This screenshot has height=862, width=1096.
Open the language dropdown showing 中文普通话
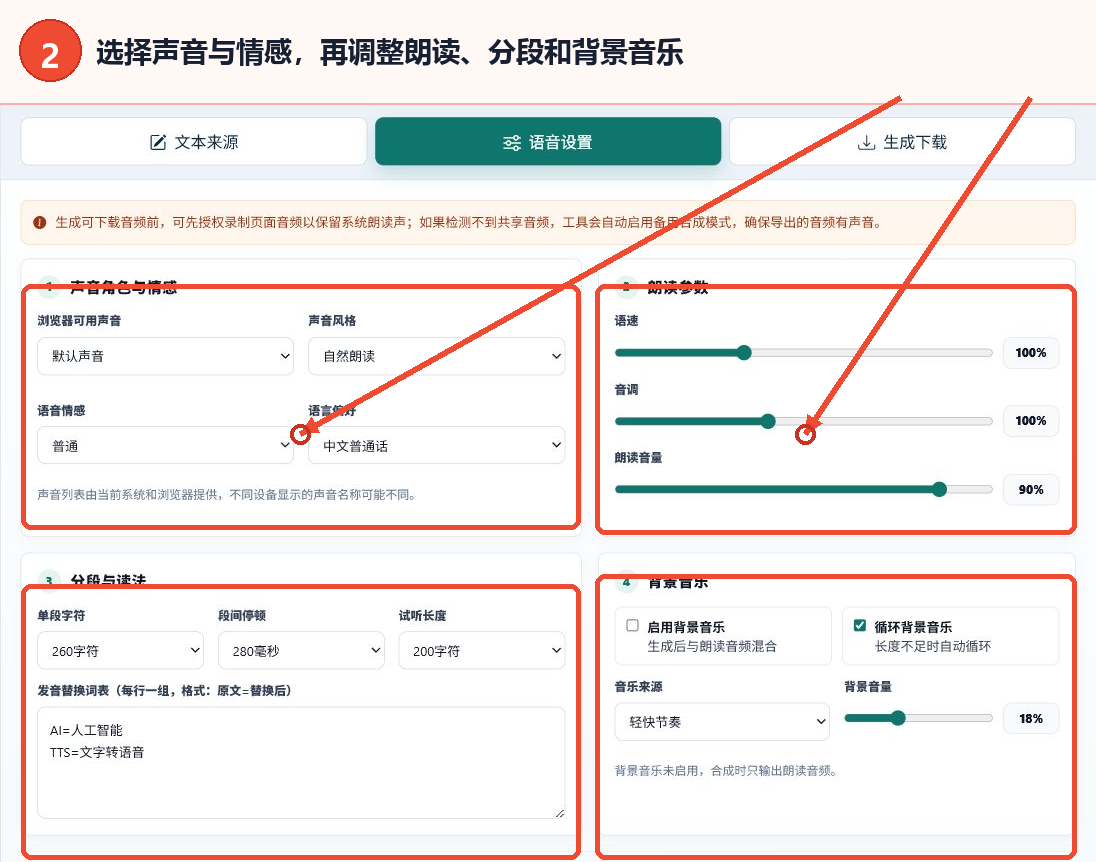[436, 445]
